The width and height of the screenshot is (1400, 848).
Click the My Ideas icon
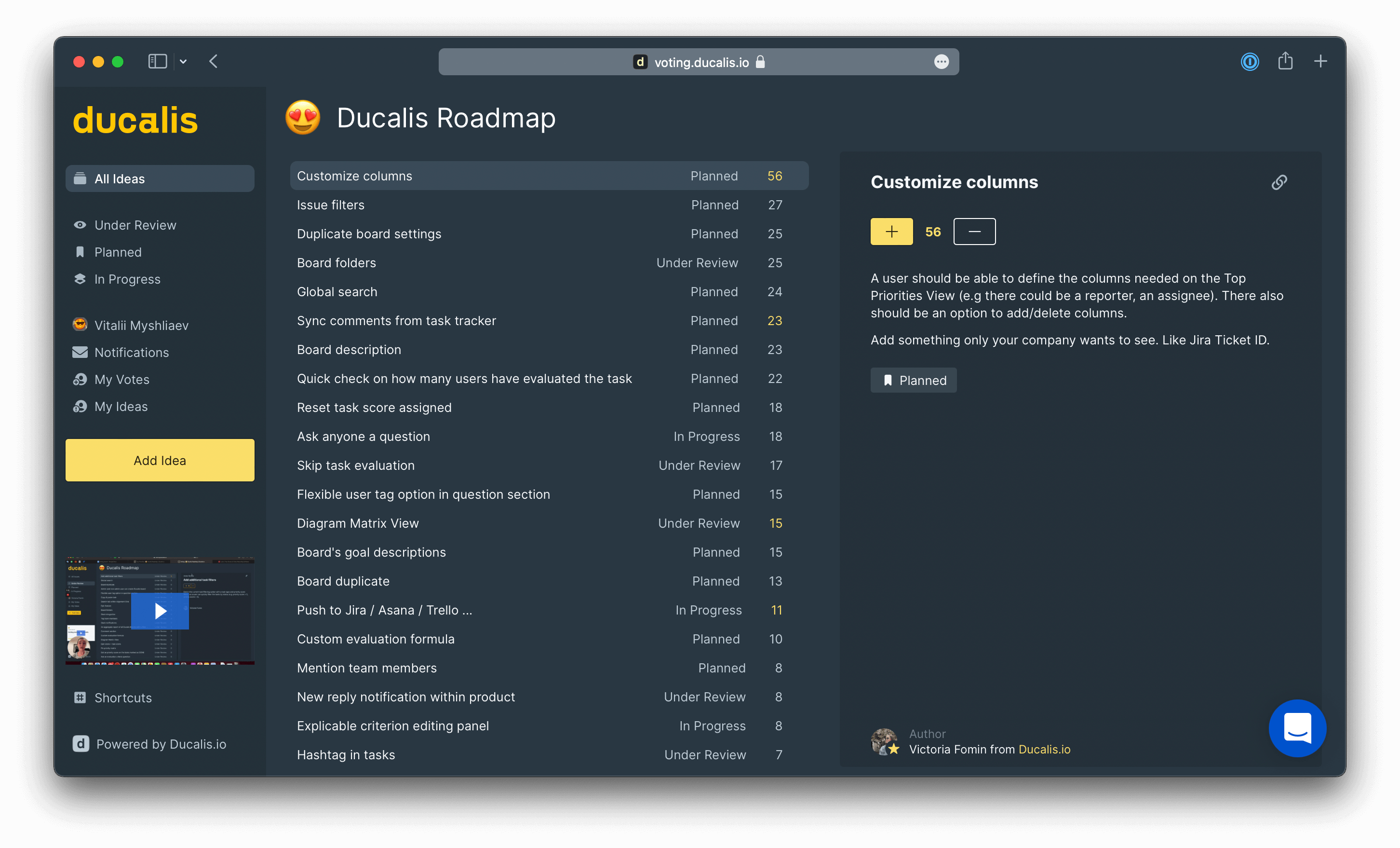(x=80, y=406)
